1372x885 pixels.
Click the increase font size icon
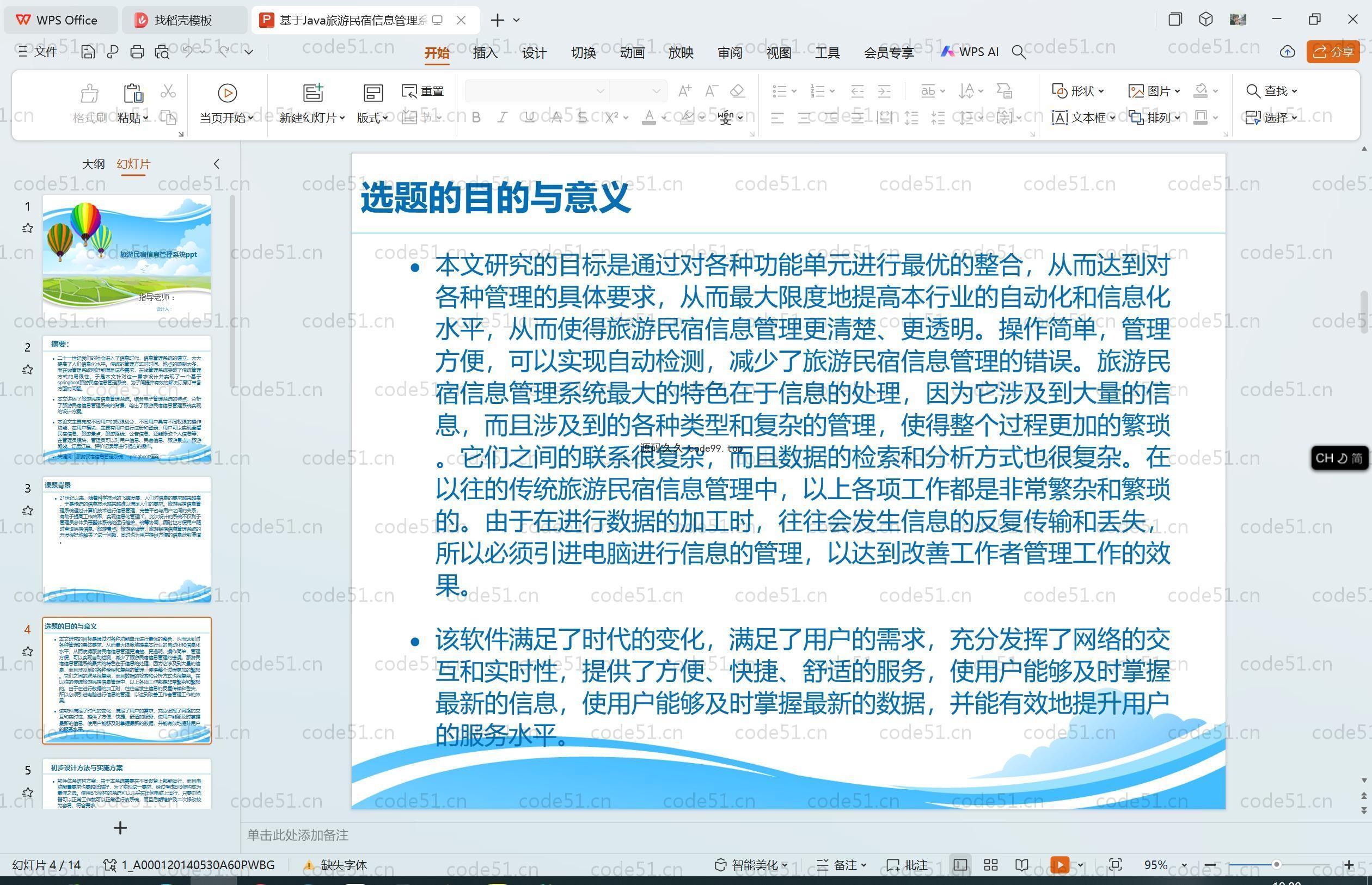coord(684,91)
